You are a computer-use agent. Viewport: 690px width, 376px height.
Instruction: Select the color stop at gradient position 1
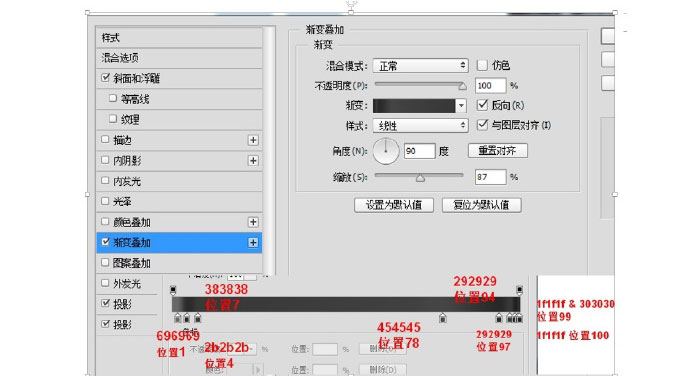(177, 318)
